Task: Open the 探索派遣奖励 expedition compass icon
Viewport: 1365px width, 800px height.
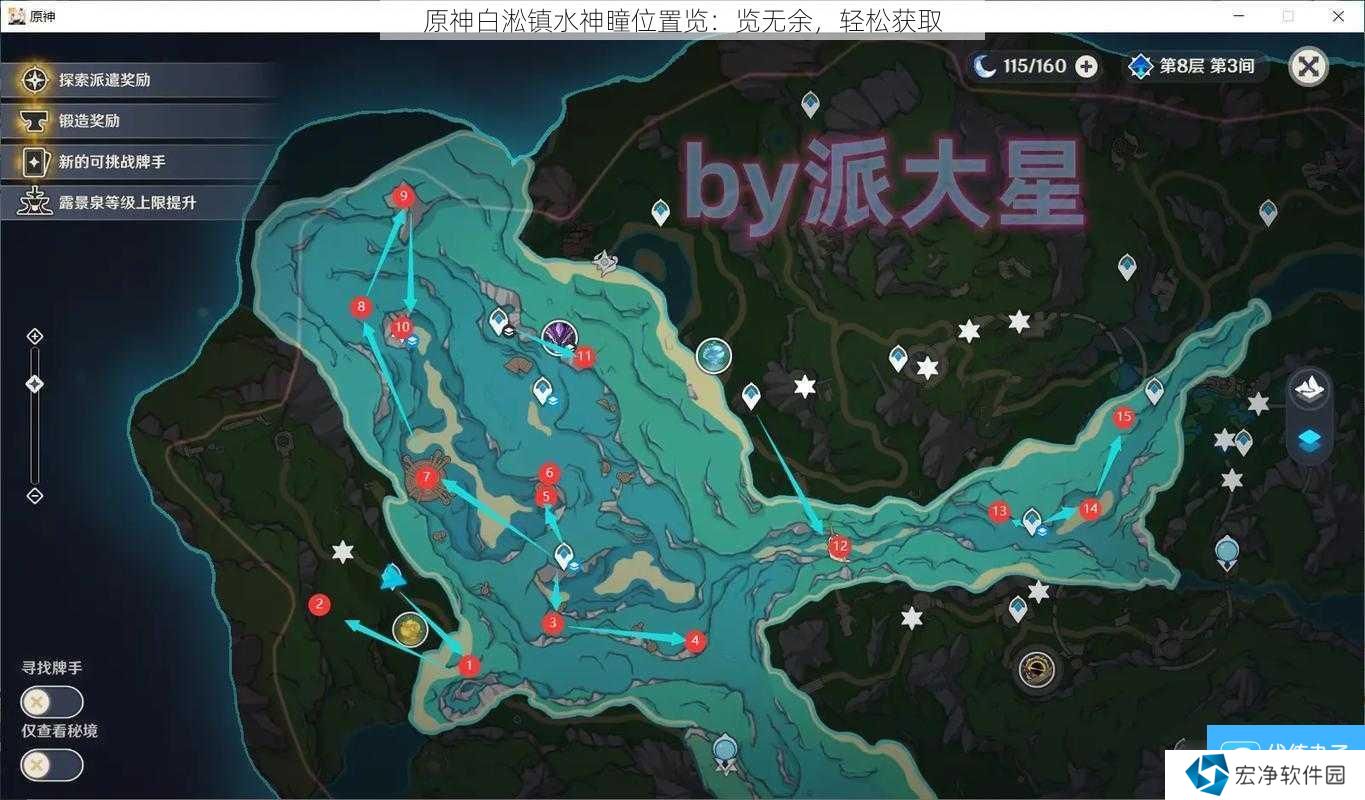Action: coord(34,79)
